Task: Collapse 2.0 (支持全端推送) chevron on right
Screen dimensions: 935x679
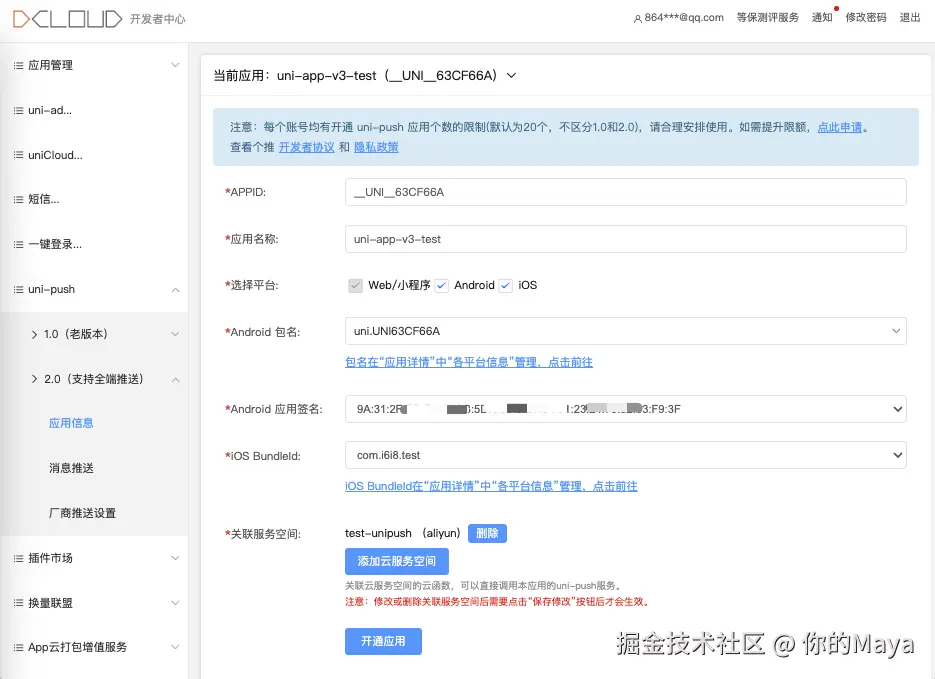Action: click(175, 380)
